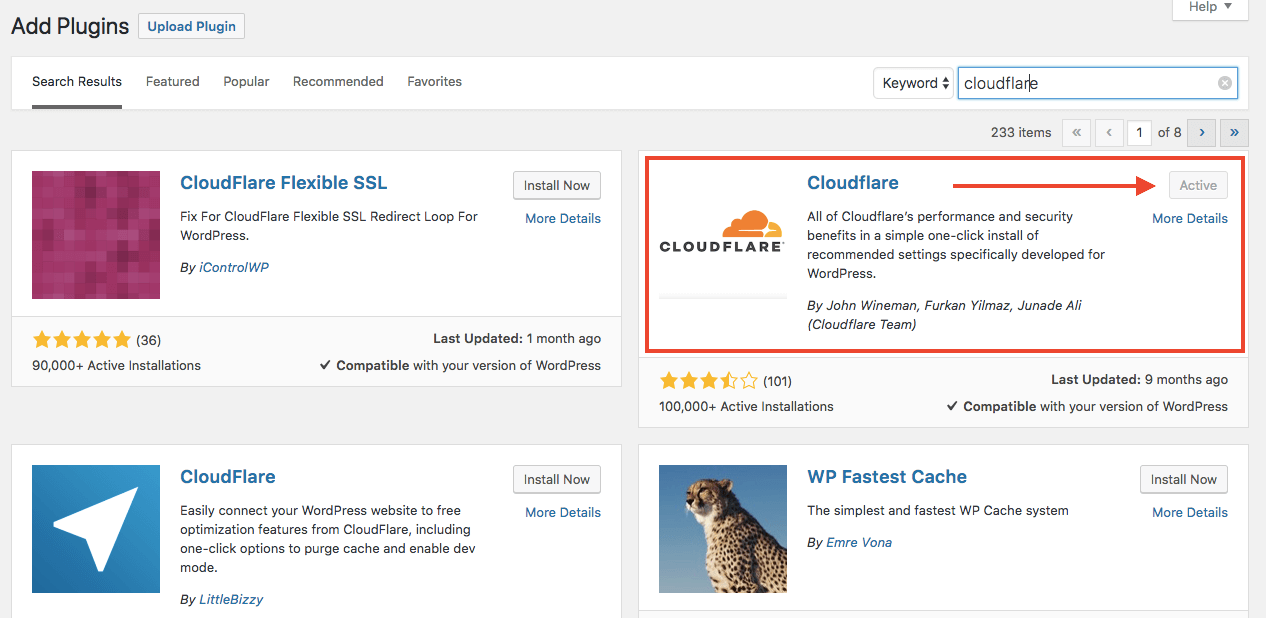Image resolution: width=1266 pixels, height=618 pixels.
Task: Open the CloudFlare title by LittleBizzy
Action: tap(228, 477)
